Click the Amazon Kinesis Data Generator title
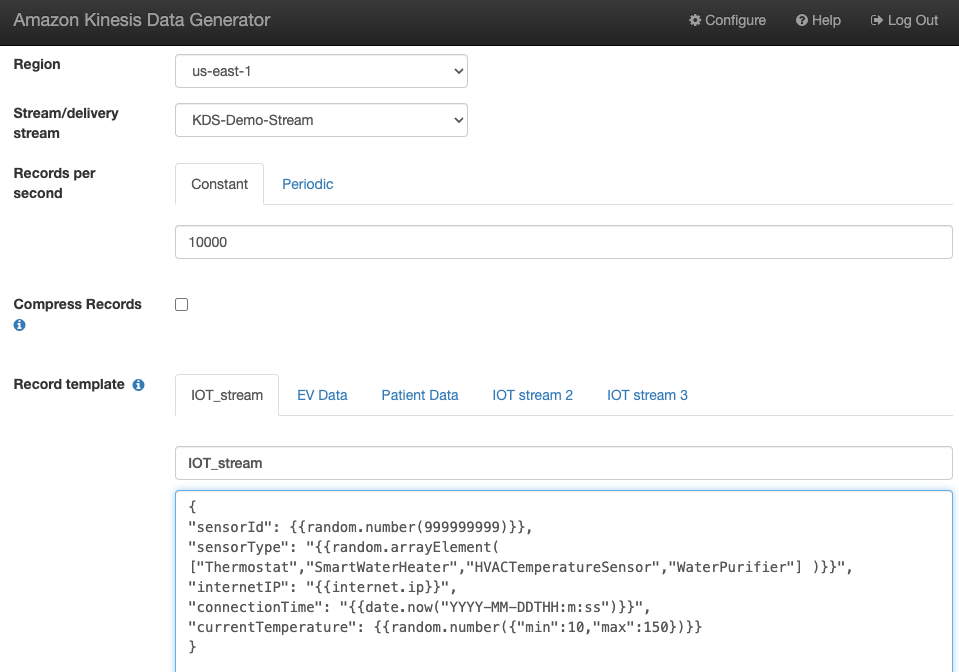The image size is (959, 672). 142,20
